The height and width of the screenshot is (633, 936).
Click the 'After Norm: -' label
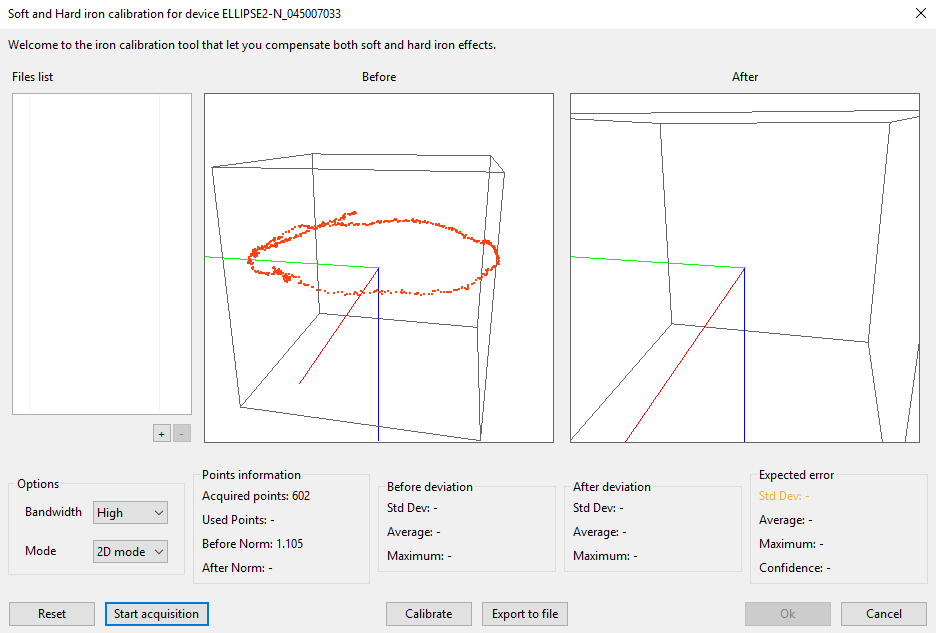(237, 567)
